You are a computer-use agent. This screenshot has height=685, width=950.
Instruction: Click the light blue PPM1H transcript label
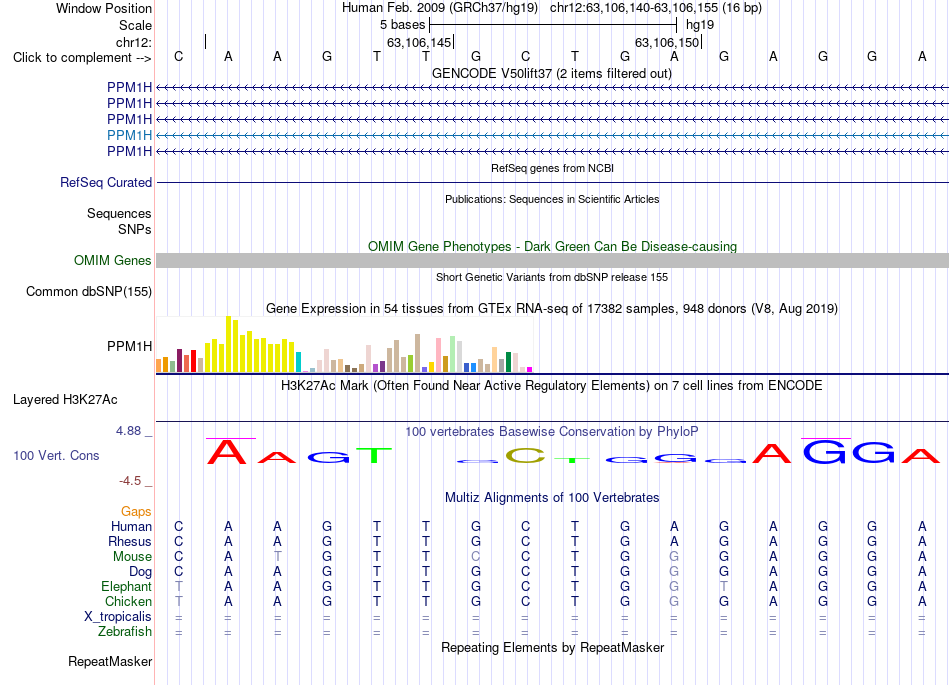coord(130,135)
